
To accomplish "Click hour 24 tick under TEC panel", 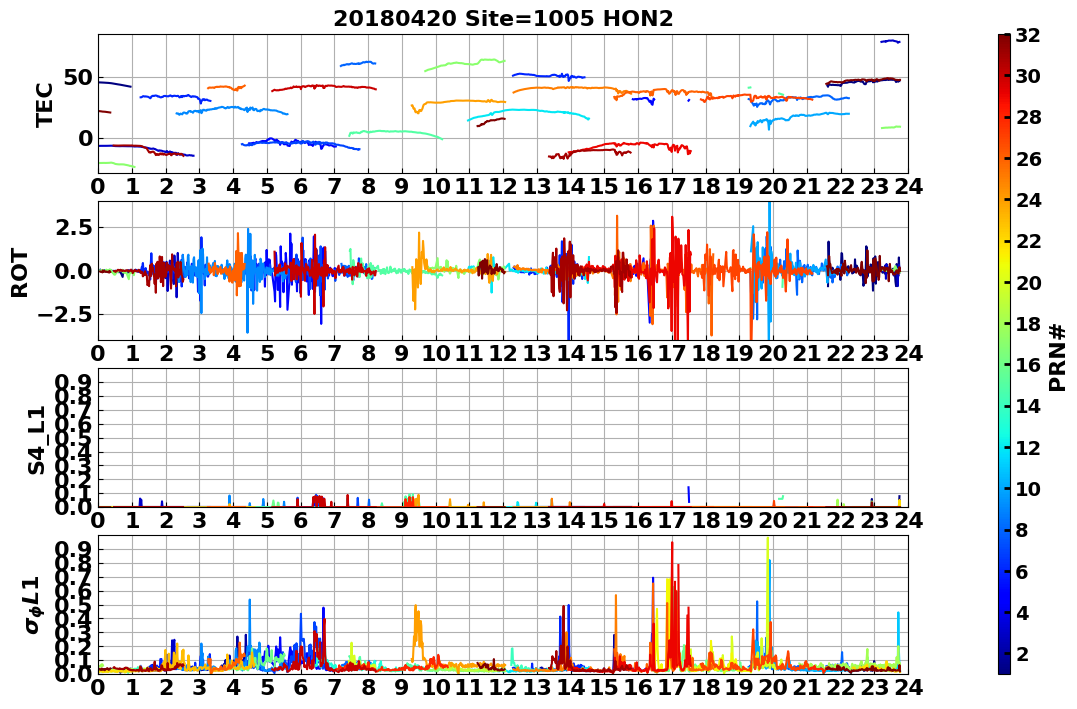I will tap(909, 186).
